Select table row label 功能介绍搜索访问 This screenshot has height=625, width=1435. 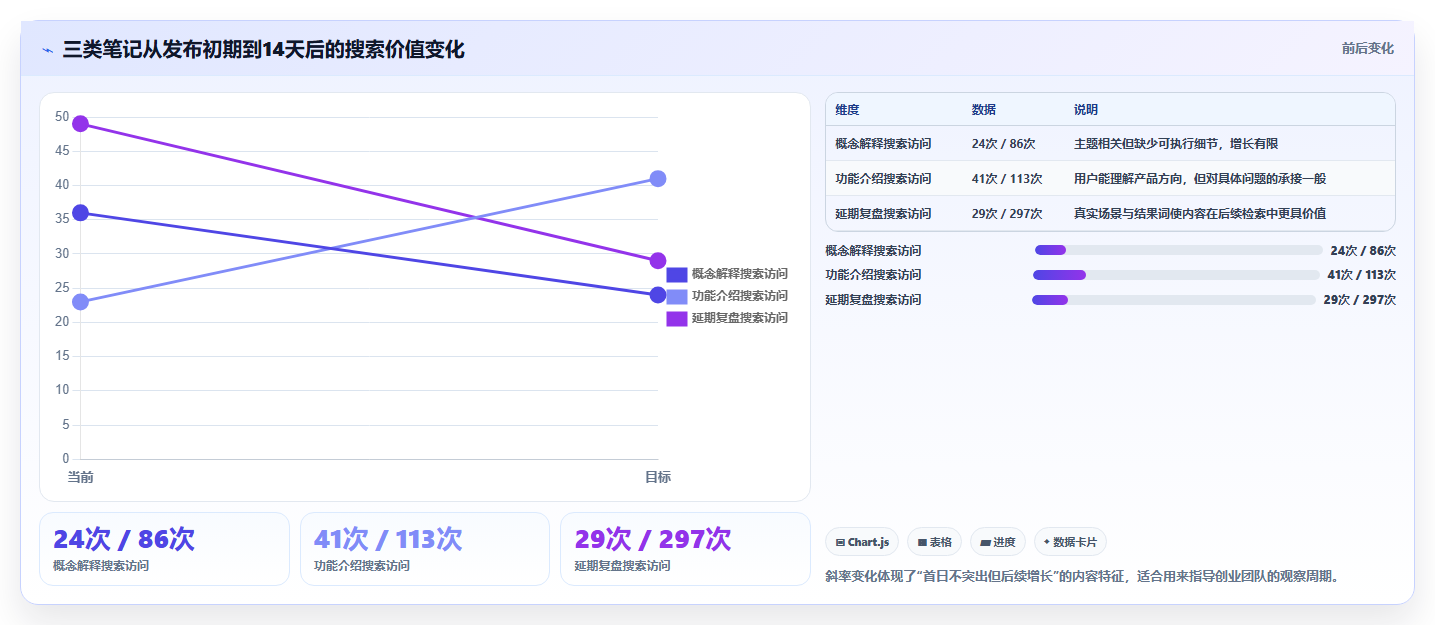click(883, 179)
